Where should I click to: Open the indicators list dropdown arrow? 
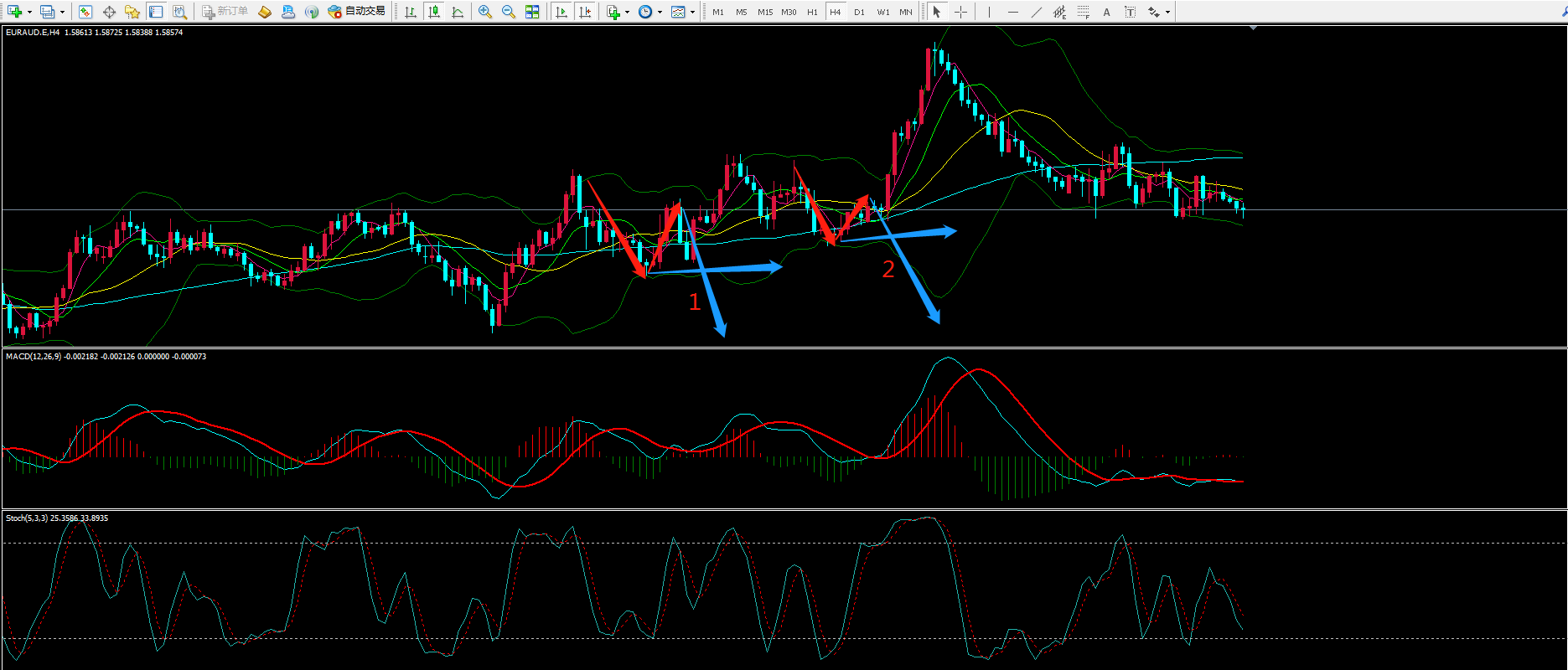pyautogui.click(x=627, y=13)
